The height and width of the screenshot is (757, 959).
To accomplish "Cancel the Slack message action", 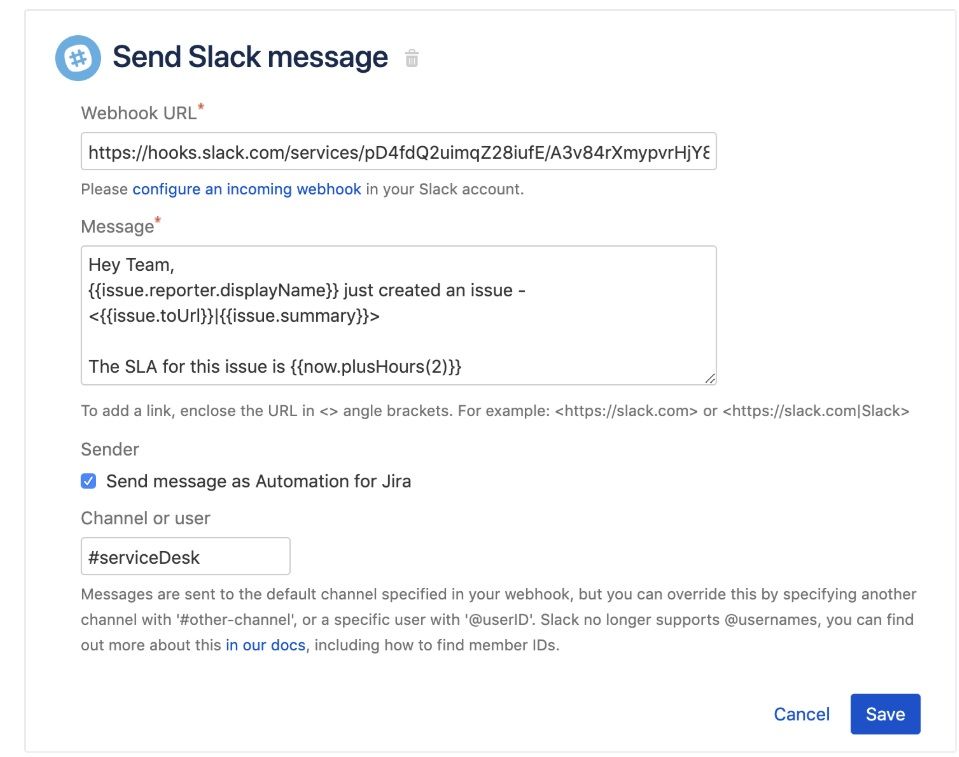I will click(x=801, y=714).
